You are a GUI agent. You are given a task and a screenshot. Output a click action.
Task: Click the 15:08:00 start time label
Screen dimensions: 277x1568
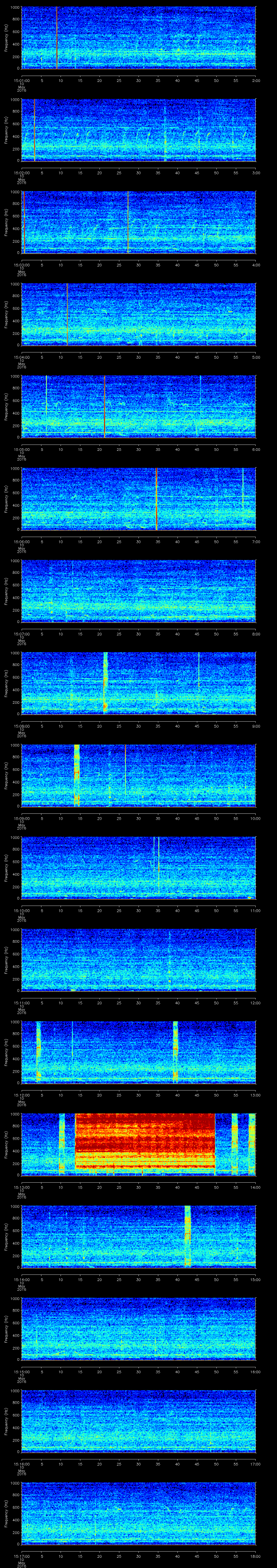click(21, 726)
